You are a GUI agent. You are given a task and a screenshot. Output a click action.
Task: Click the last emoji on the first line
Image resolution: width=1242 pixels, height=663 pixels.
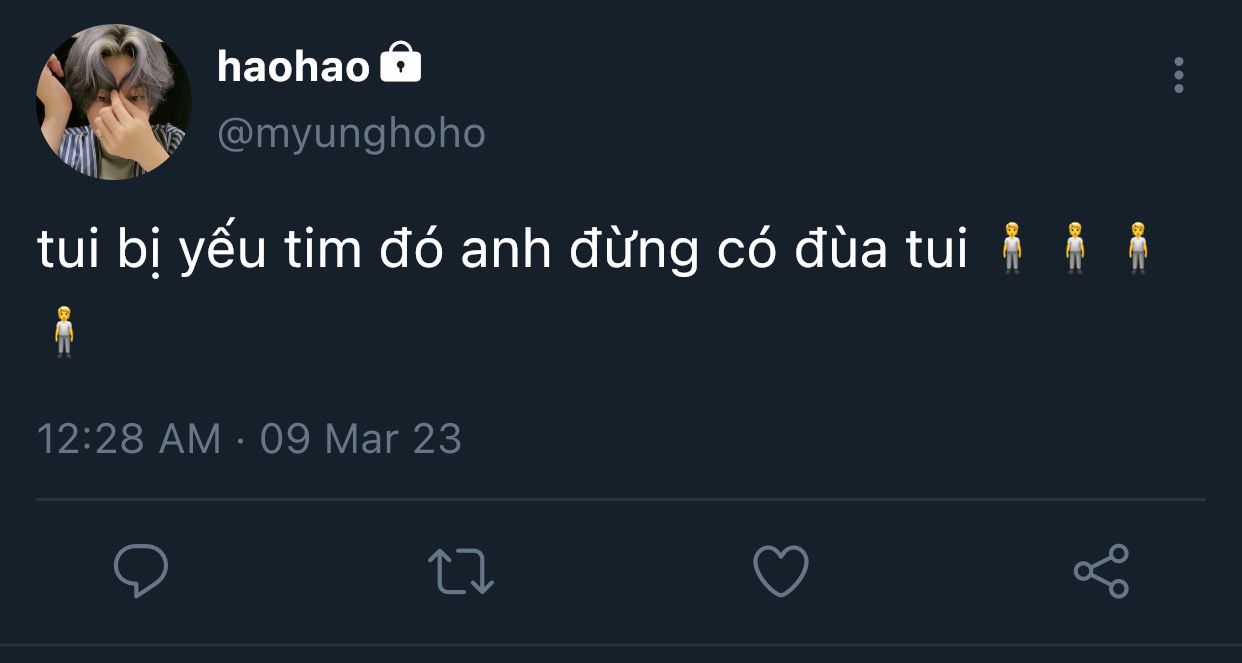(1138, 250)
